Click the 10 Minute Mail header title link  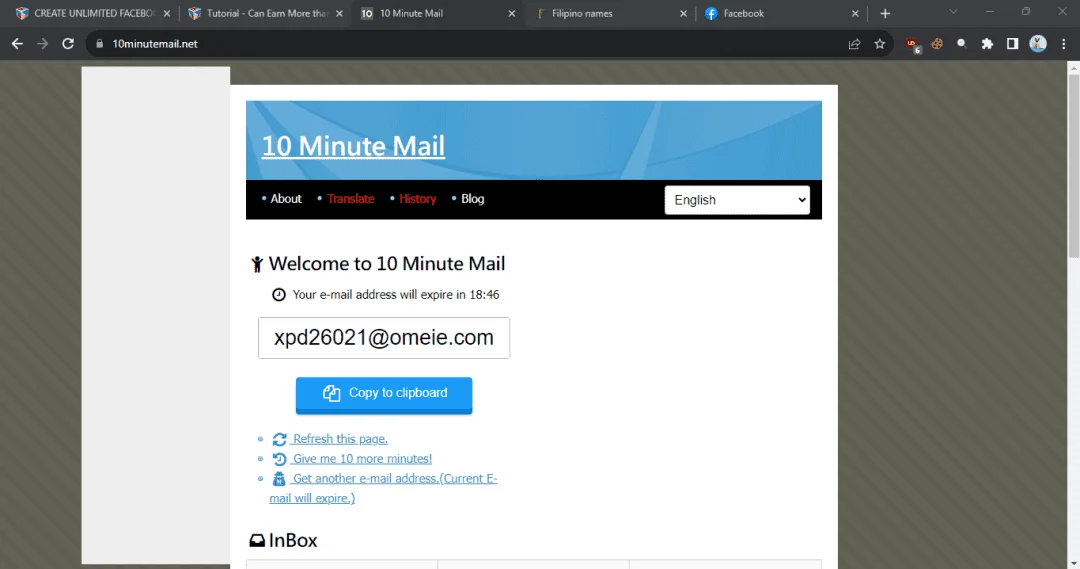[353, 145]
